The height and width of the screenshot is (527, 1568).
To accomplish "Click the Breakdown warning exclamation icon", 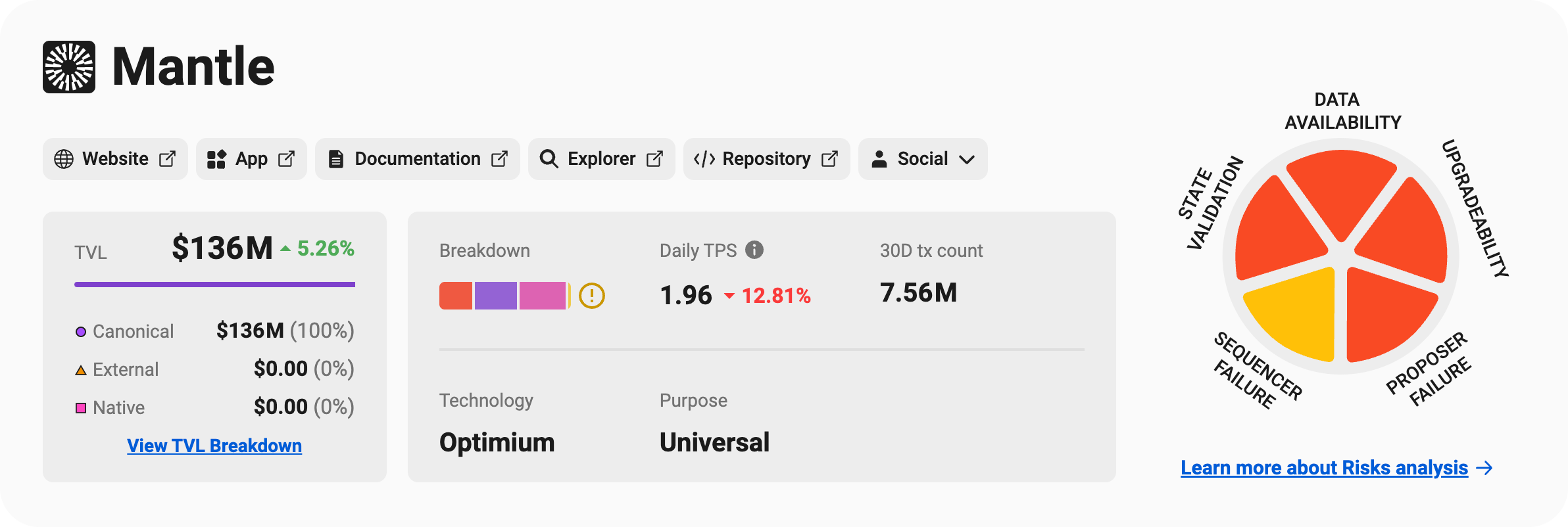I will (591, 296).
